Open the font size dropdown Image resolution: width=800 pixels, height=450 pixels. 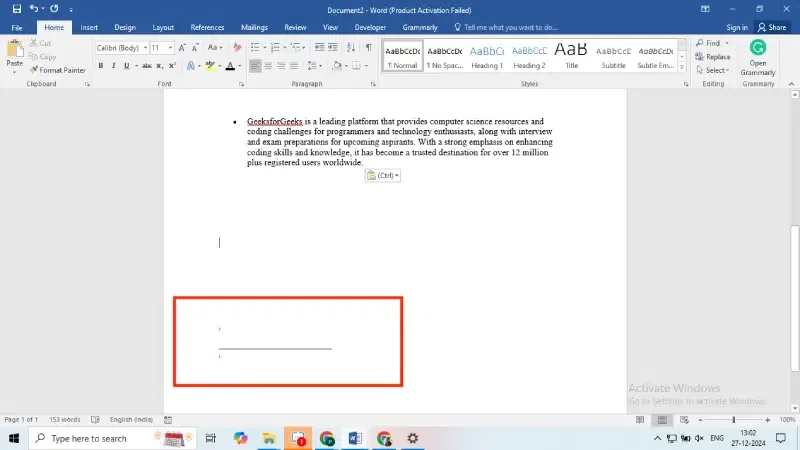pos(170,47)
